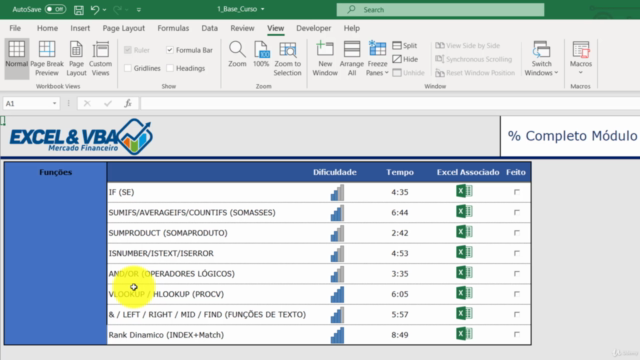
Task: Open Excel file for AND/OR row
Action: [464, 273]
